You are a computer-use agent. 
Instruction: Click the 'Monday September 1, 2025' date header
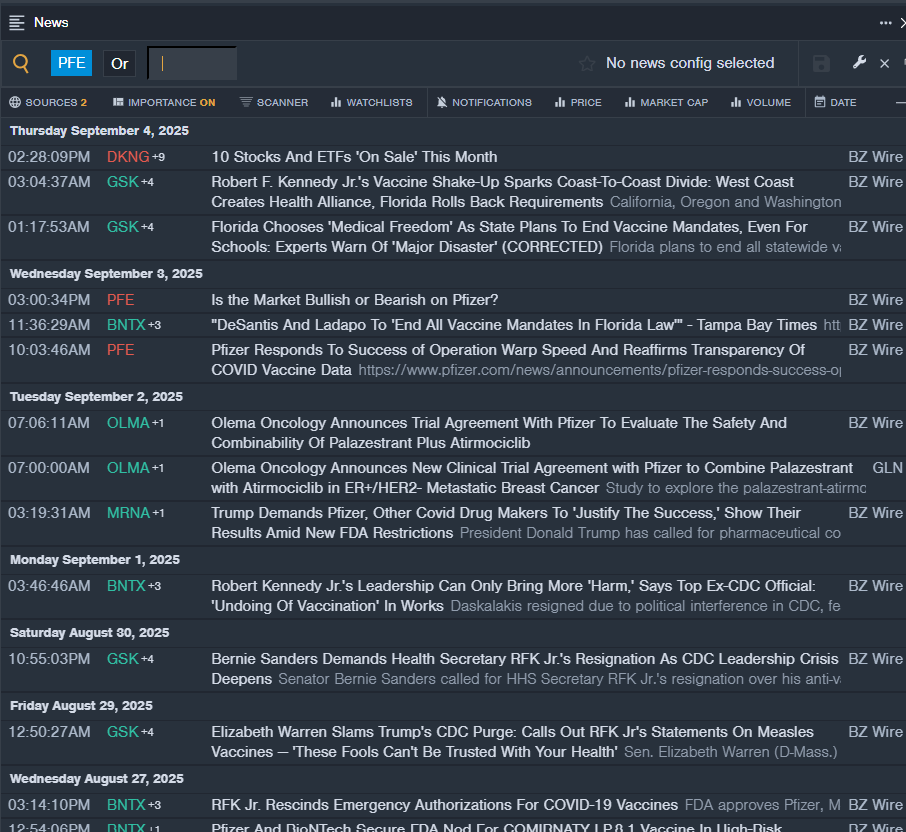coord(95,560)
